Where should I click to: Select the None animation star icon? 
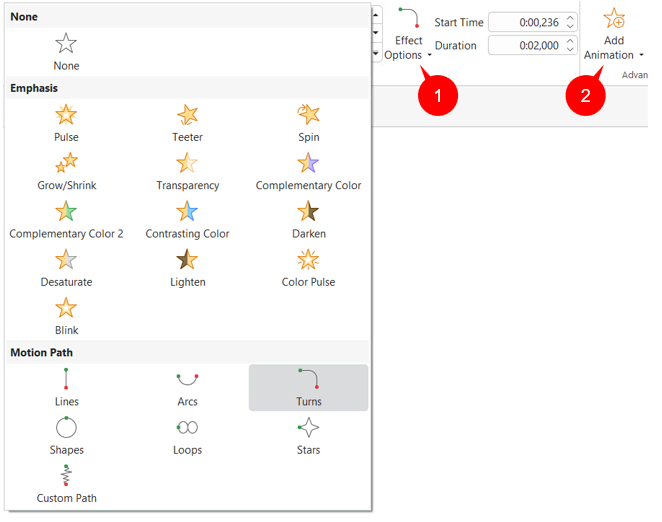(66, 44)
